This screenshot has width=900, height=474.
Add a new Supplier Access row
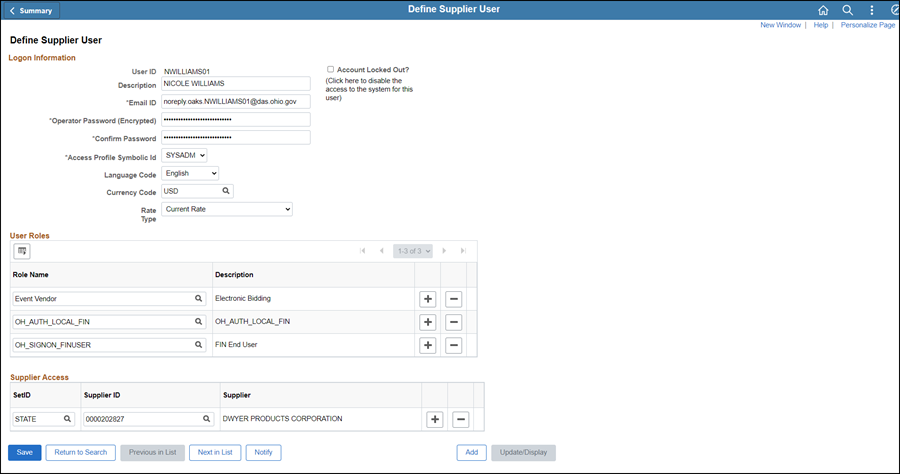tap(434, 419)
